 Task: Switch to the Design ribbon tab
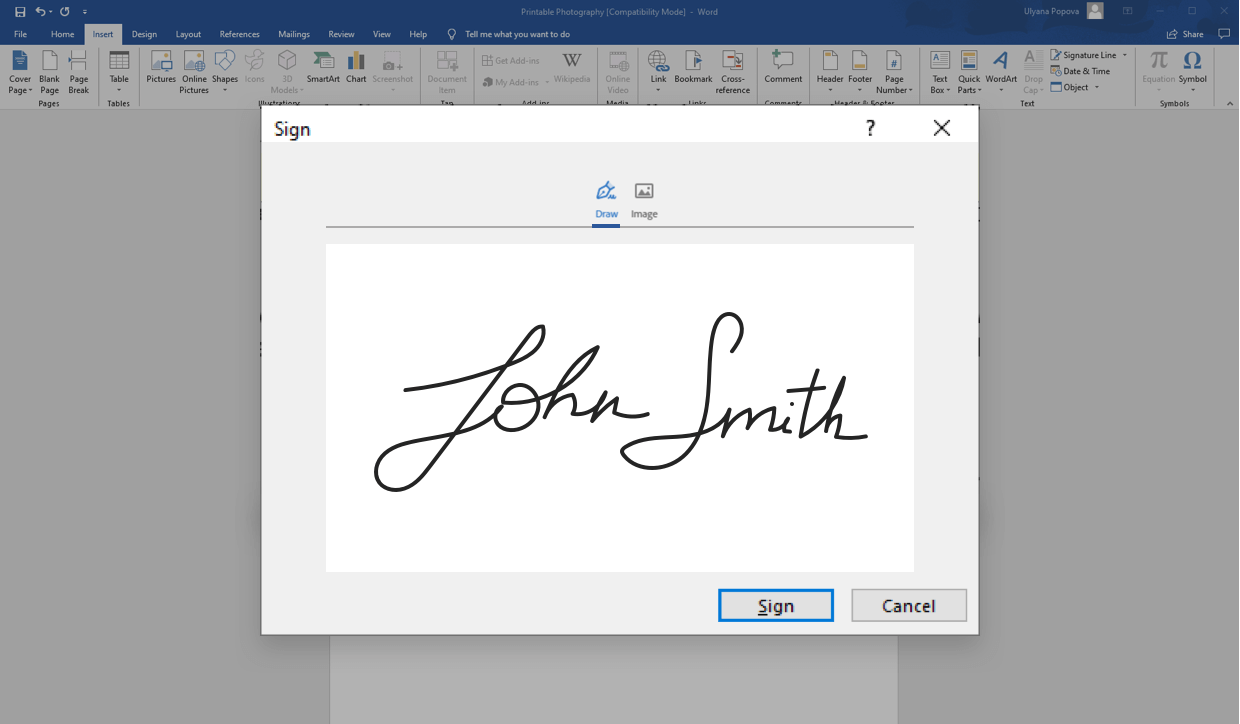(144, 34)
